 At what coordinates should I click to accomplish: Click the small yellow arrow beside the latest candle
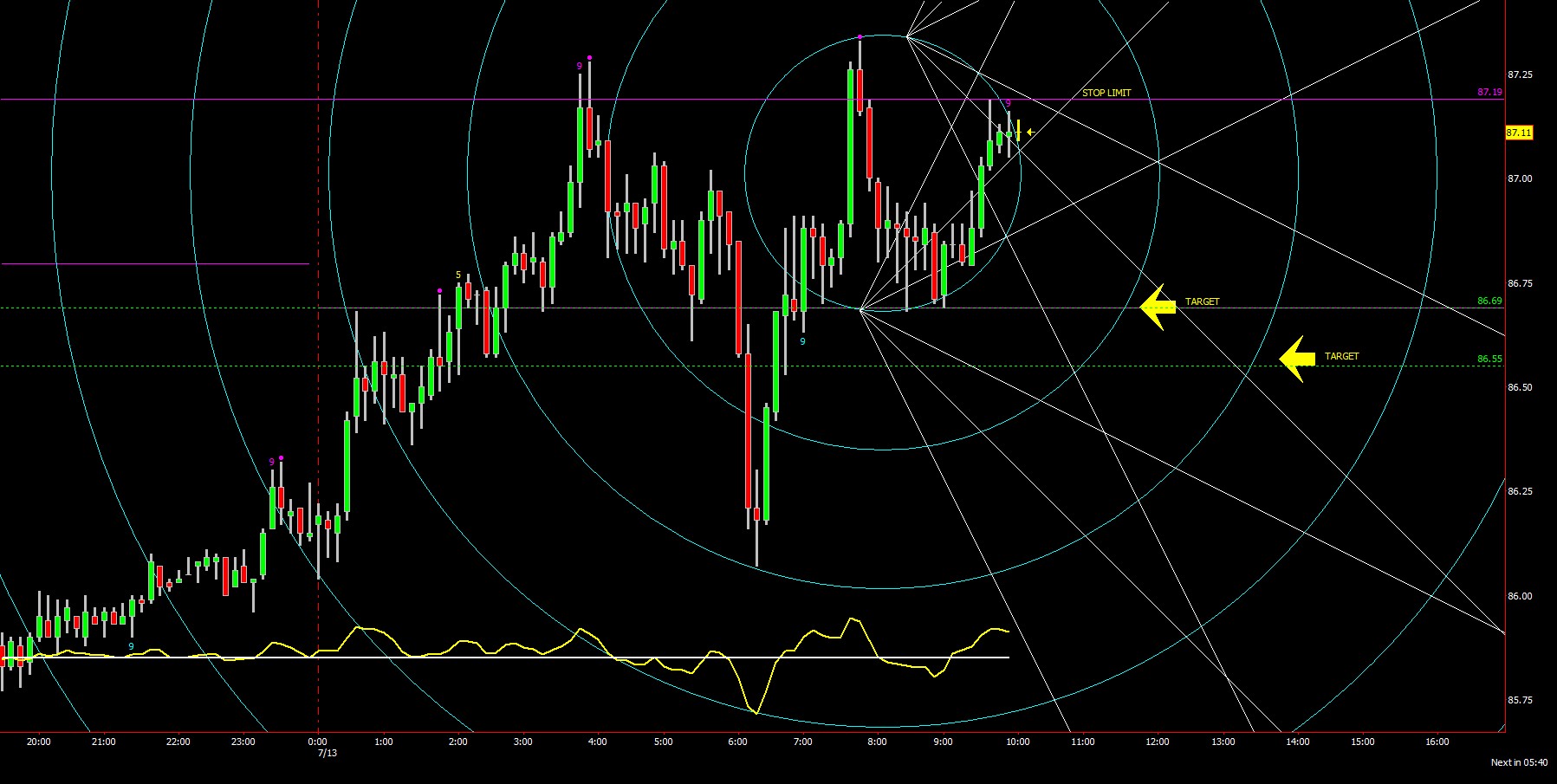[x=1030, y=133]
